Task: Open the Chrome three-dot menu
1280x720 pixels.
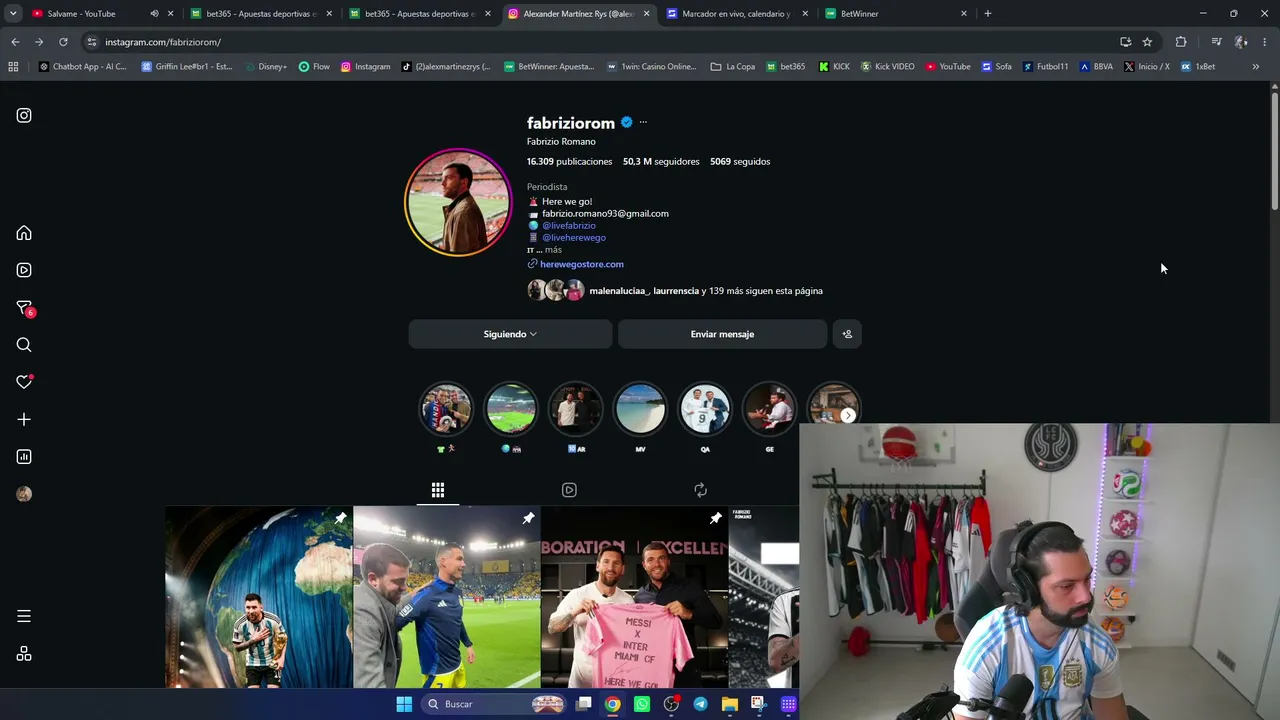Action: tap(1265, 42)
